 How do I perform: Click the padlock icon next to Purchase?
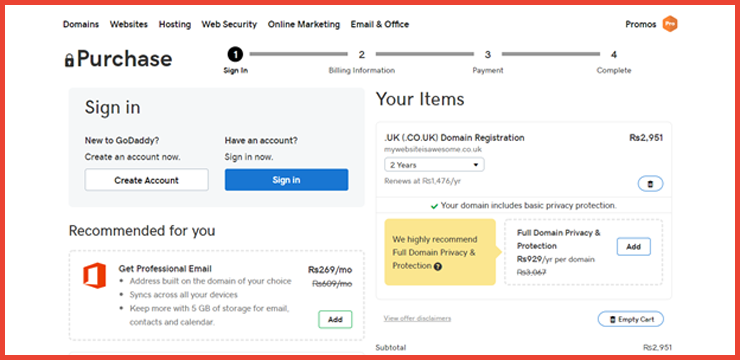69,59
